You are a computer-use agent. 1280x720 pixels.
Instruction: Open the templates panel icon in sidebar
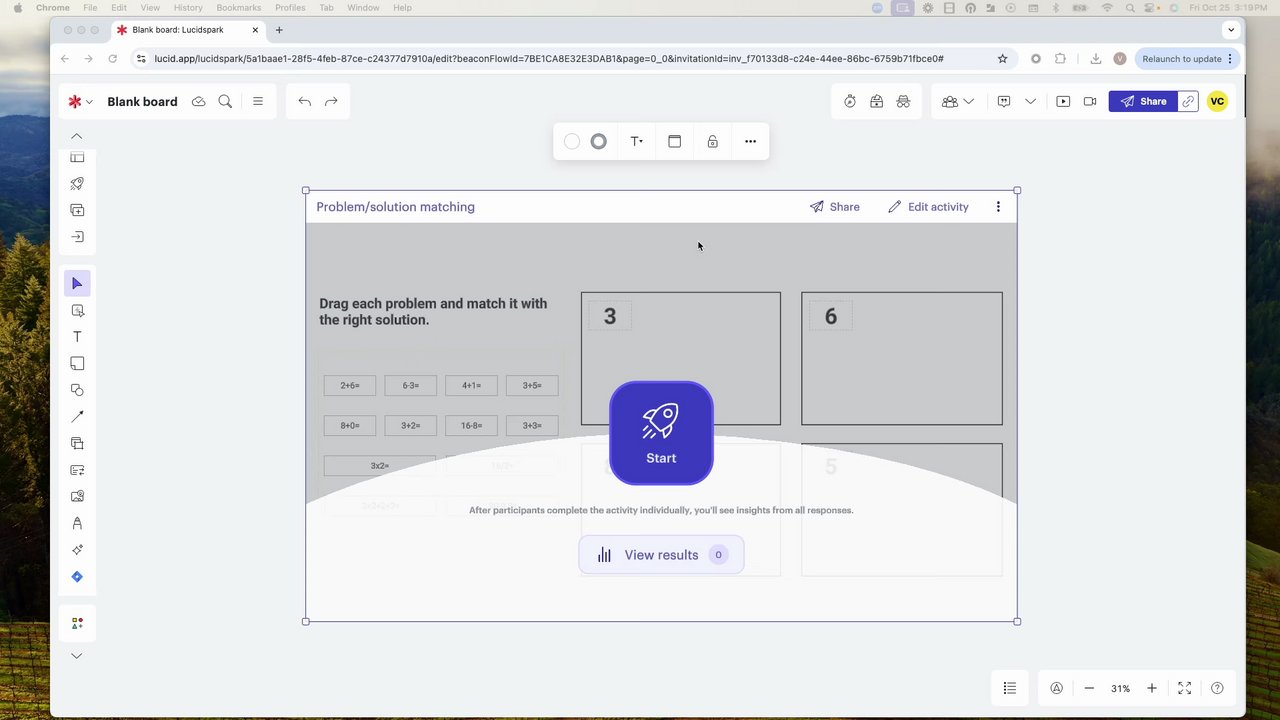pos(77,158)
